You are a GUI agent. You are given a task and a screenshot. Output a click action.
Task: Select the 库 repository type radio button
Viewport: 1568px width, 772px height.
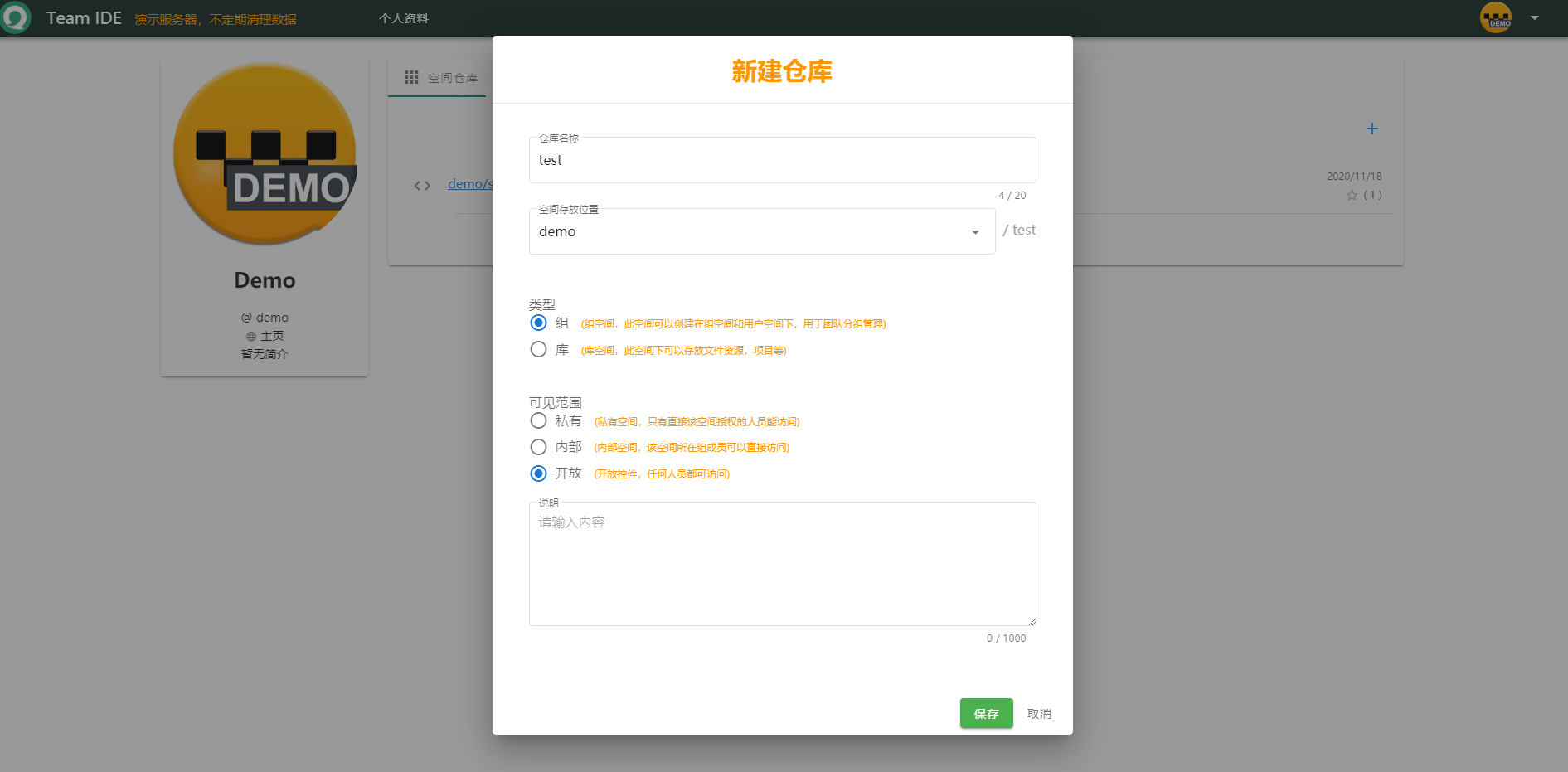click(537, 349)
